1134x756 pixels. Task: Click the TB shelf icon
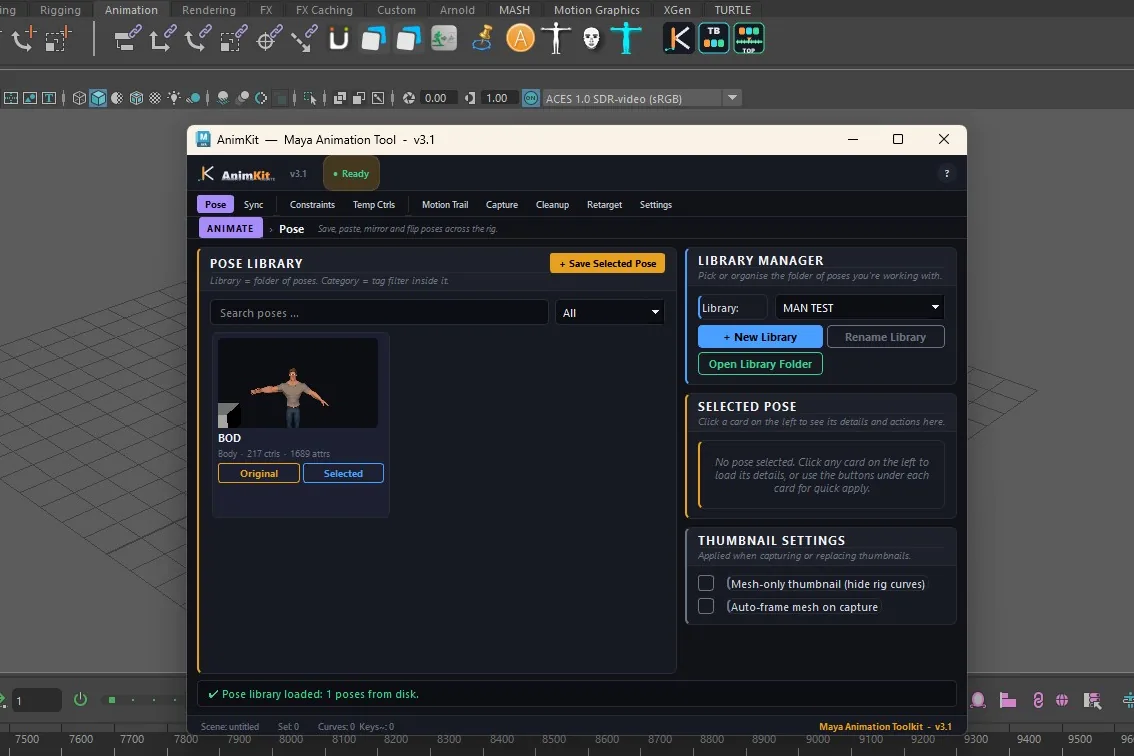pos(714,38)
